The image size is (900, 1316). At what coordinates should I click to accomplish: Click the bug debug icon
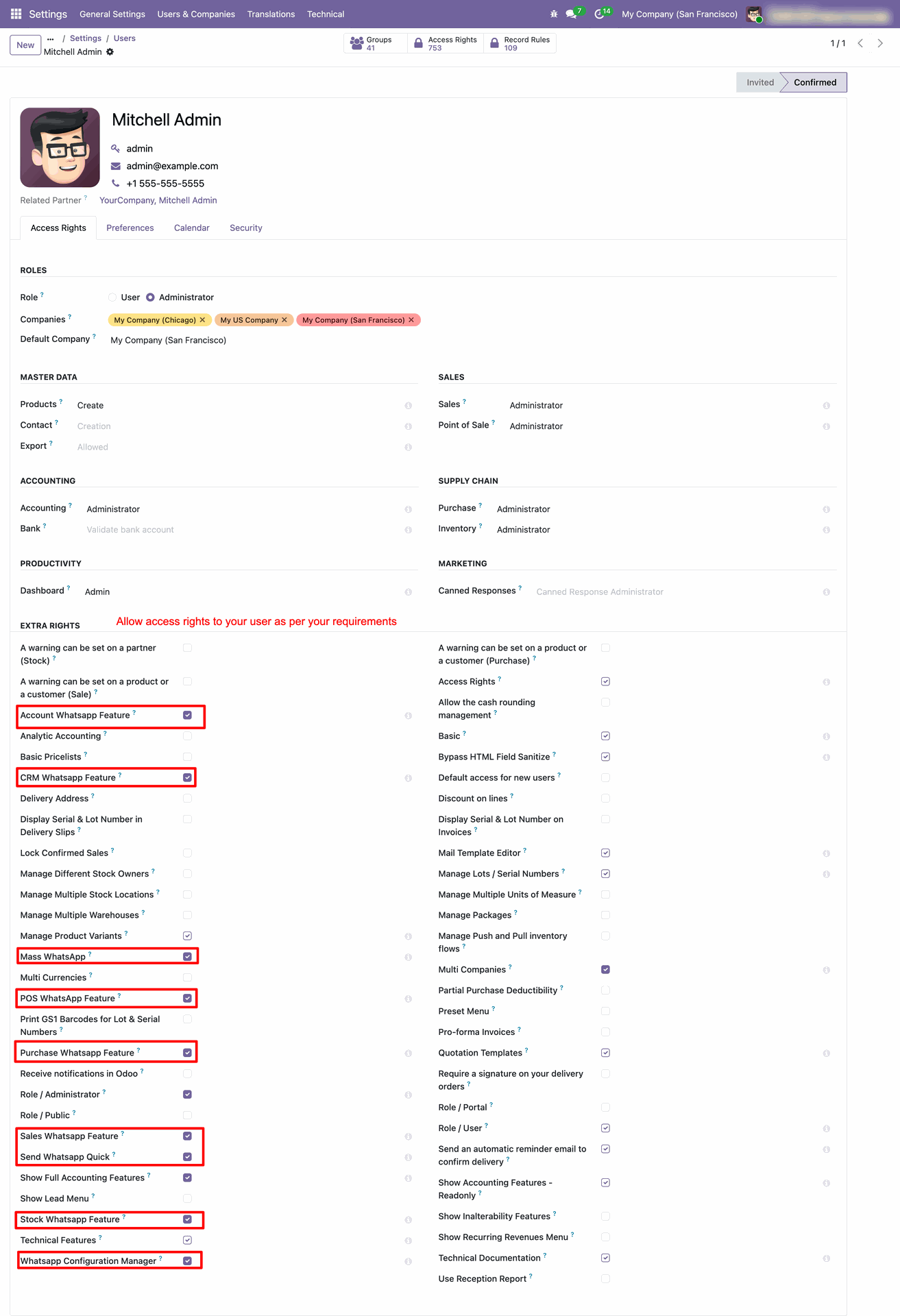click(554, 14)
